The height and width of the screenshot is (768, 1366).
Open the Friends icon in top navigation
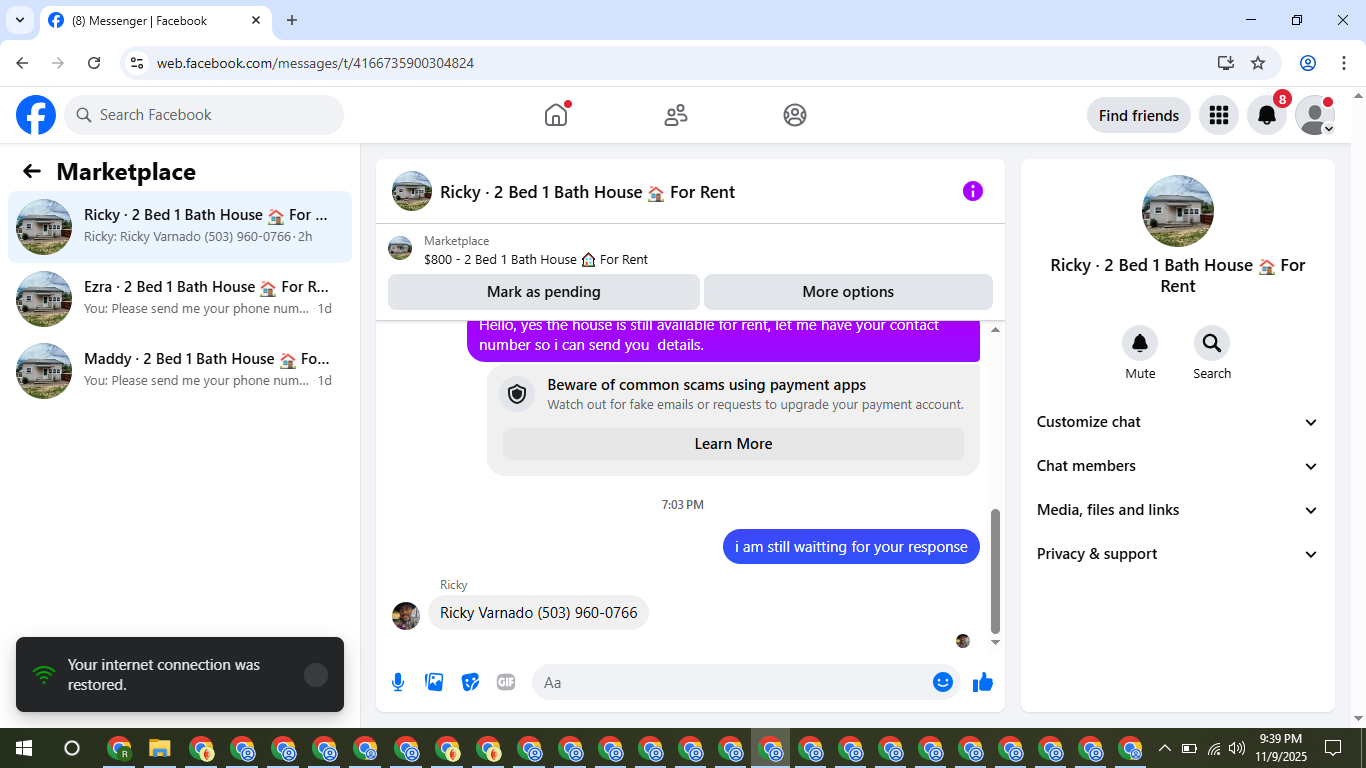pos(676,115)
